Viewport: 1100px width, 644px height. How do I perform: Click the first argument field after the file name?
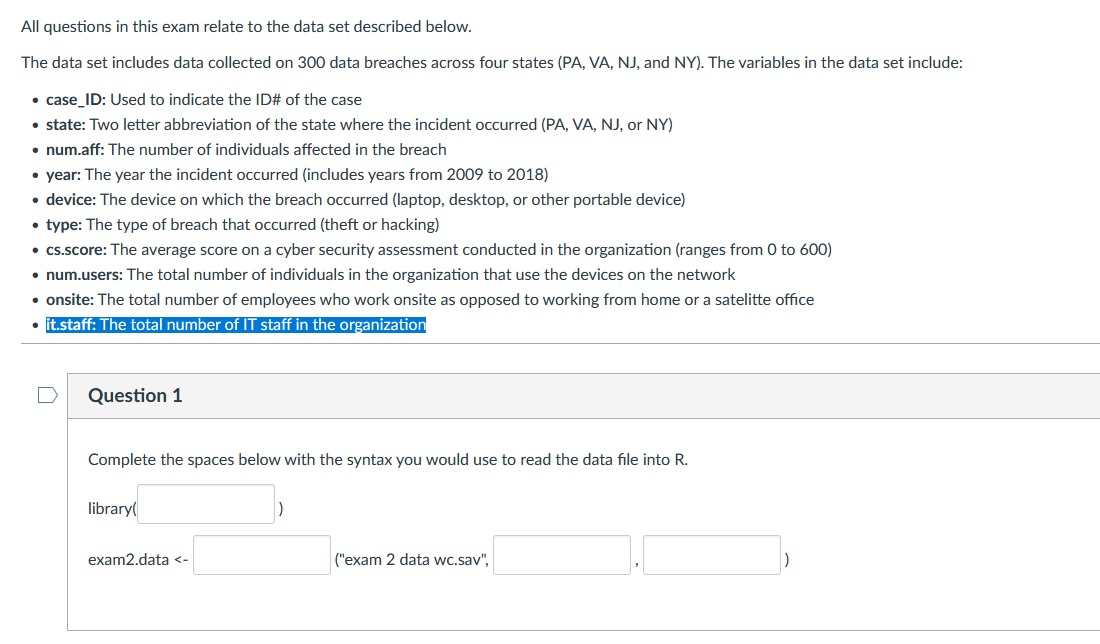(561, 555)
